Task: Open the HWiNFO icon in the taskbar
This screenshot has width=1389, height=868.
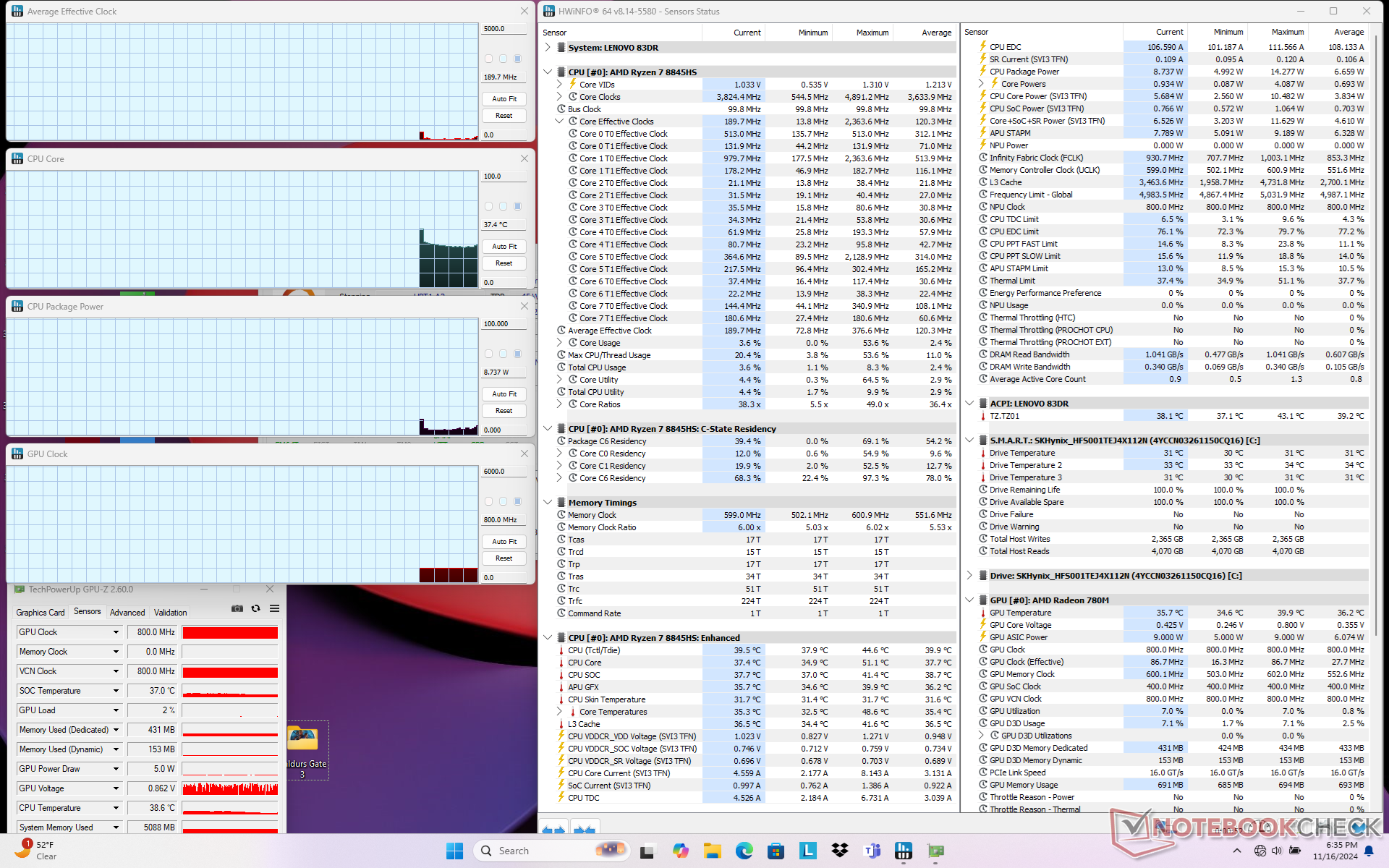Action: [904, 851]
